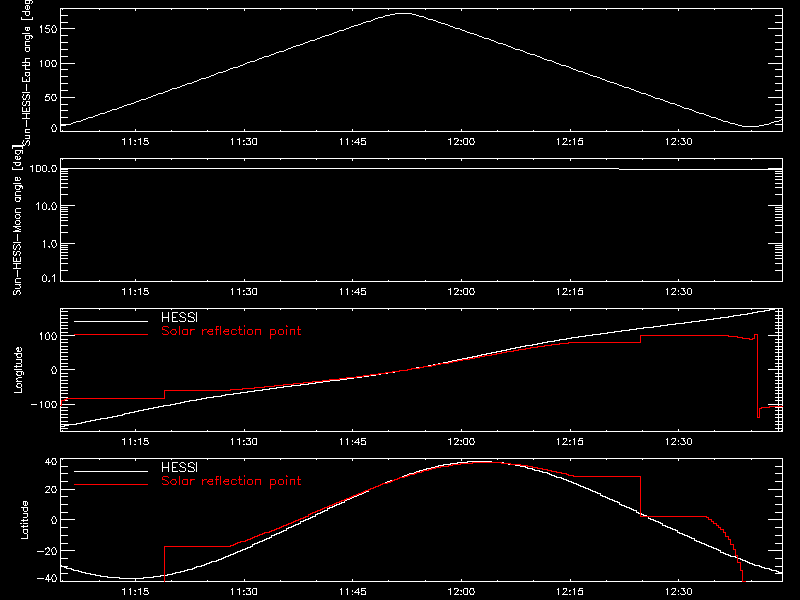Screen dimensions: 800x600
Task: Click 11:30 time label under Latitude plot
Action: 244,591
